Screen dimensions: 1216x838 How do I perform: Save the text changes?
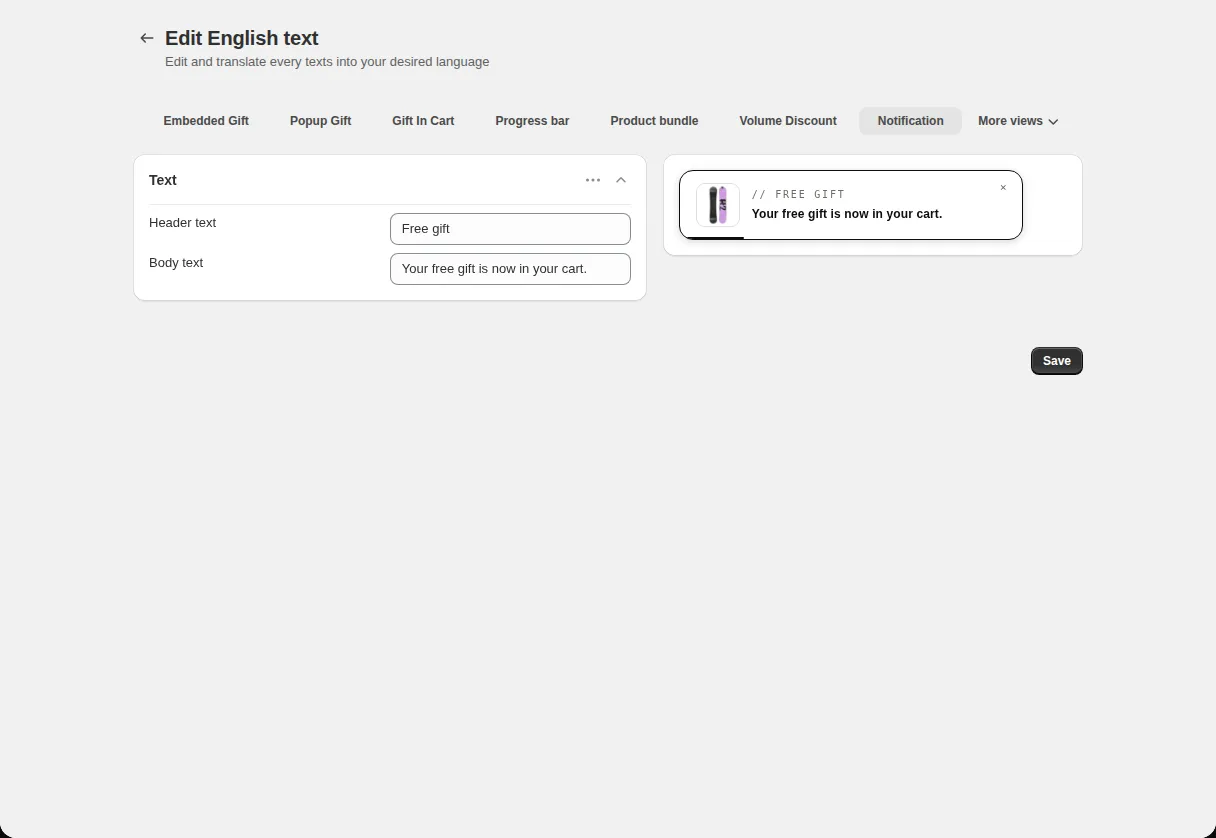click(x=1056, y=361)
